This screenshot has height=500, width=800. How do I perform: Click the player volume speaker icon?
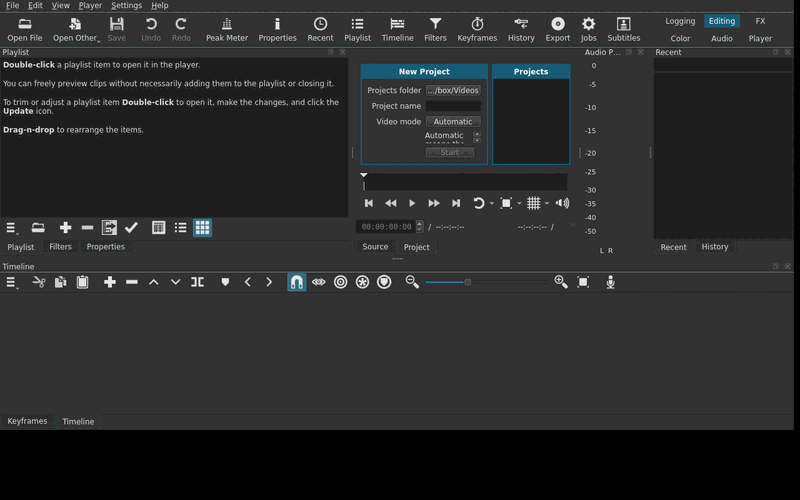click(x=562, y=203)
